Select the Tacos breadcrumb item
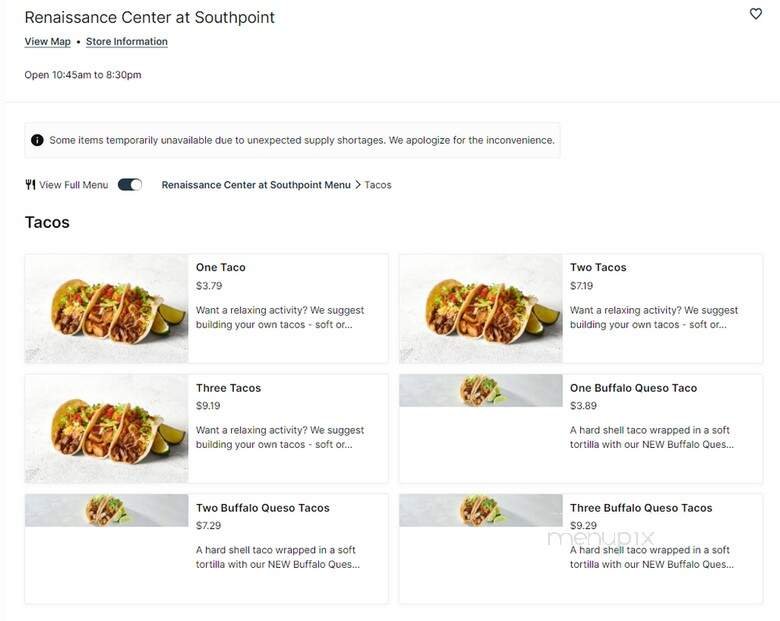780x621 pixels. (378, 185)
